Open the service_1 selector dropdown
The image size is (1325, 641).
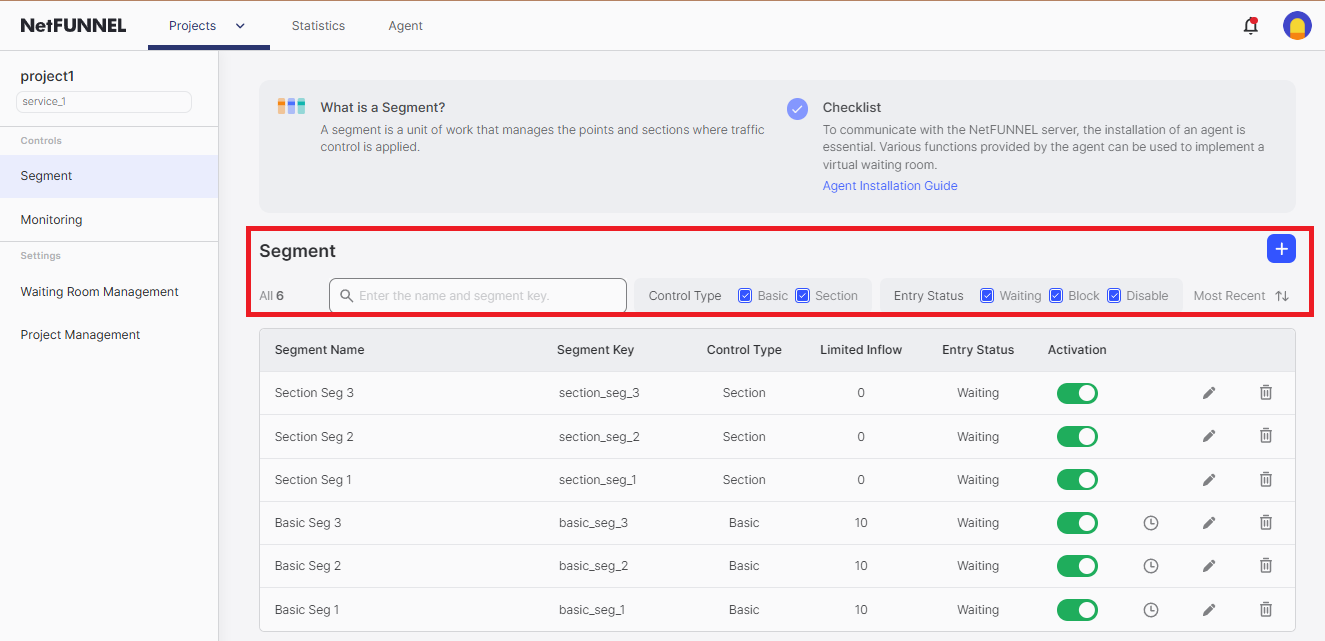click(x=104, y=102)
